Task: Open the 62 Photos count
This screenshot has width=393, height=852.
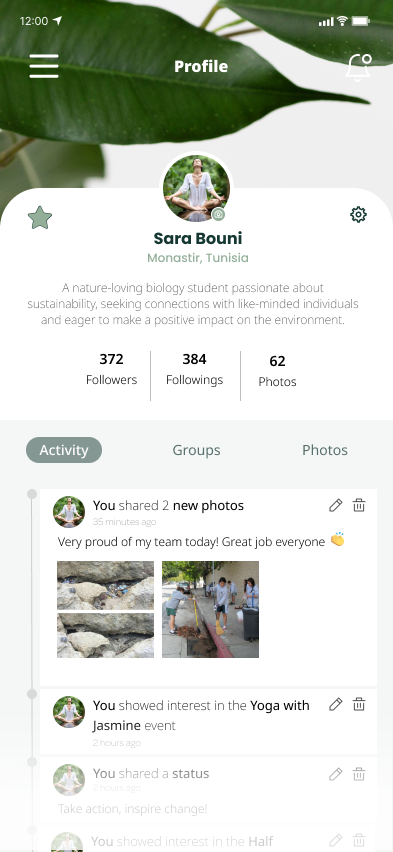Action: 277,371
